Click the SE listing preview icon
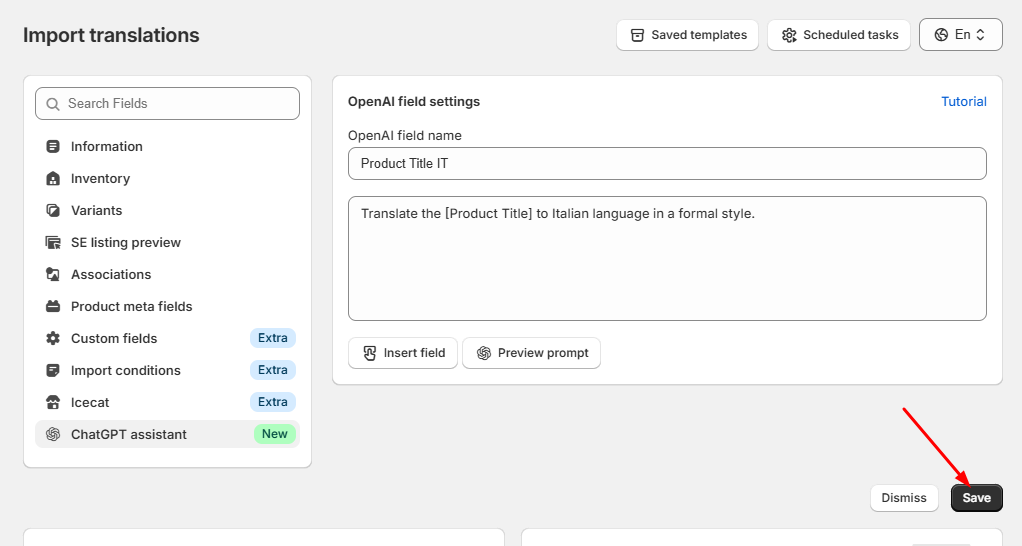The height and width of the screenshot is (546, 1022). (x=53, y=242)
